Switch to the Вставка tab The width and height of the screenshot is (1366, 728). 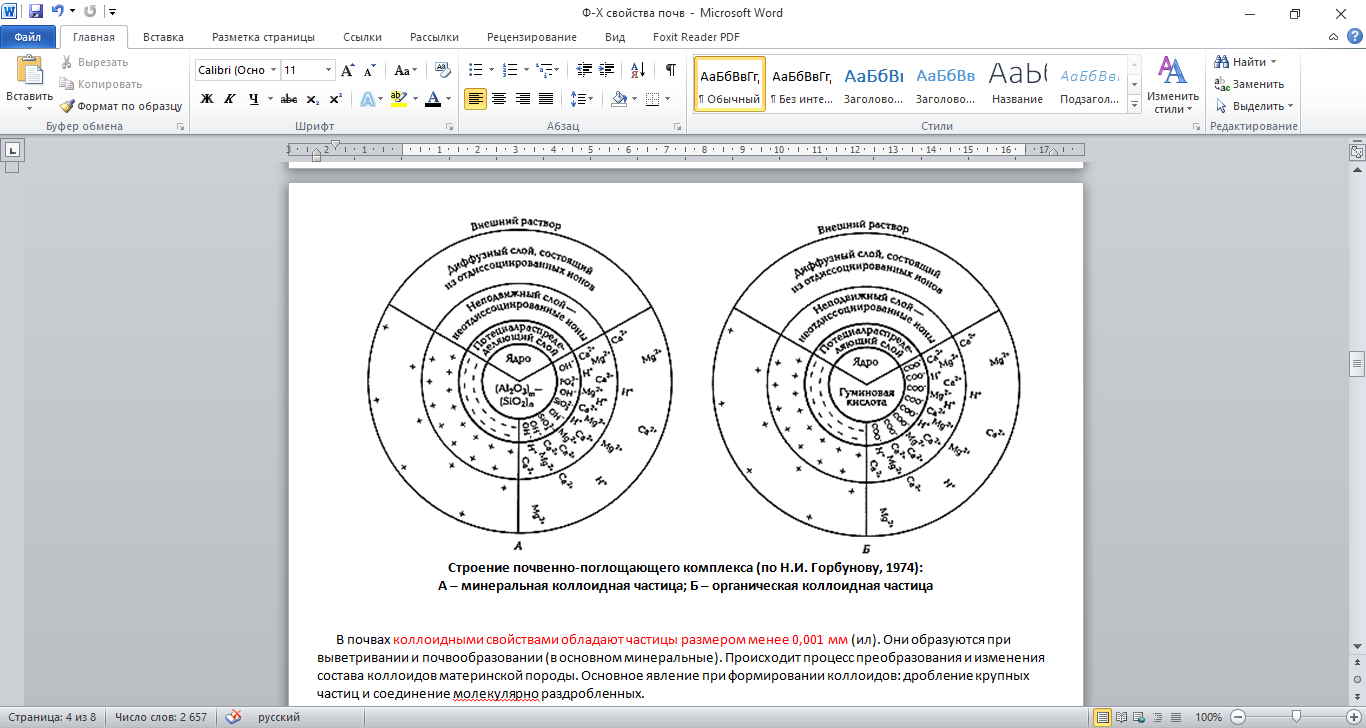163,37
